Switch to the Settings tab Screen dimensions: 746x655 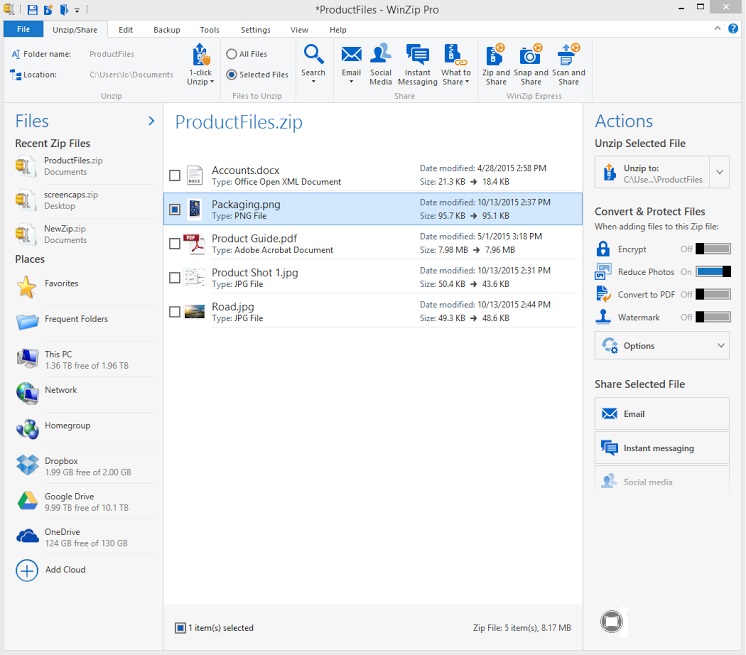[x=255, y=29]
